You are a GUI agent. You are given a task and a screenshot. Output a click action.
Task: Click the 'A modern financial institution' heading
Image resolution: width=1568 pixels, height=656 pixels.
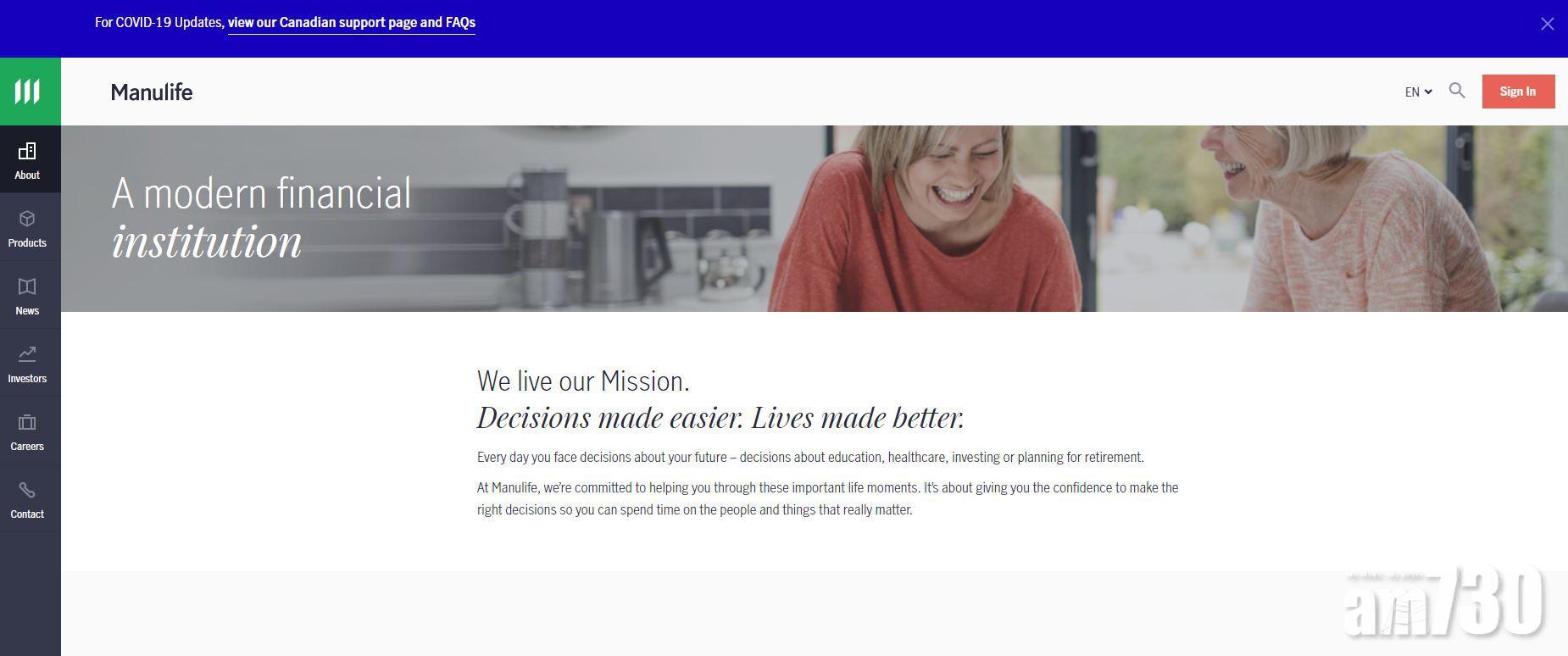pyautogui.click(x=262, y=218)
